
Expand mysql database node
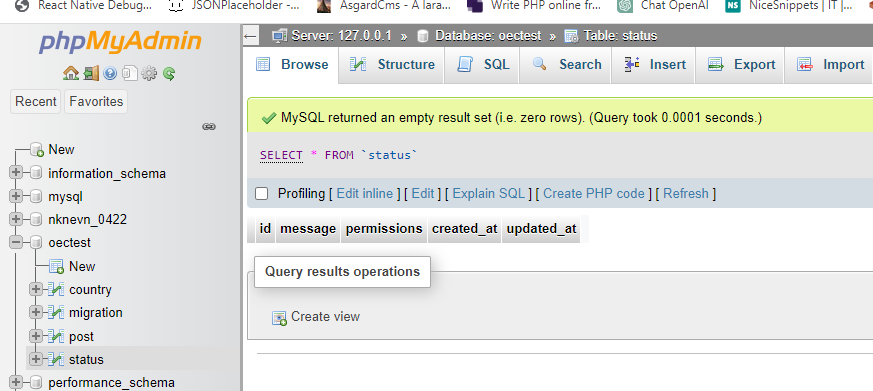pyautogui.click(x=16, y=197)
